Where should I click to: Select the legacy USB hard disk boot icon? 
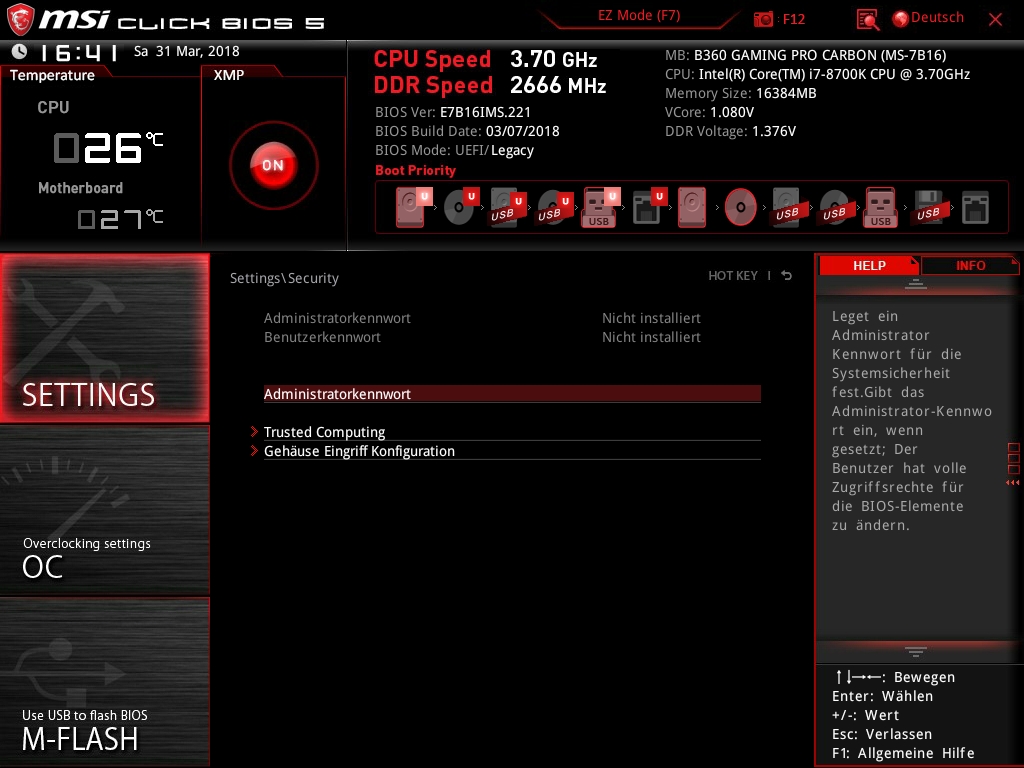tap(787, 207)
